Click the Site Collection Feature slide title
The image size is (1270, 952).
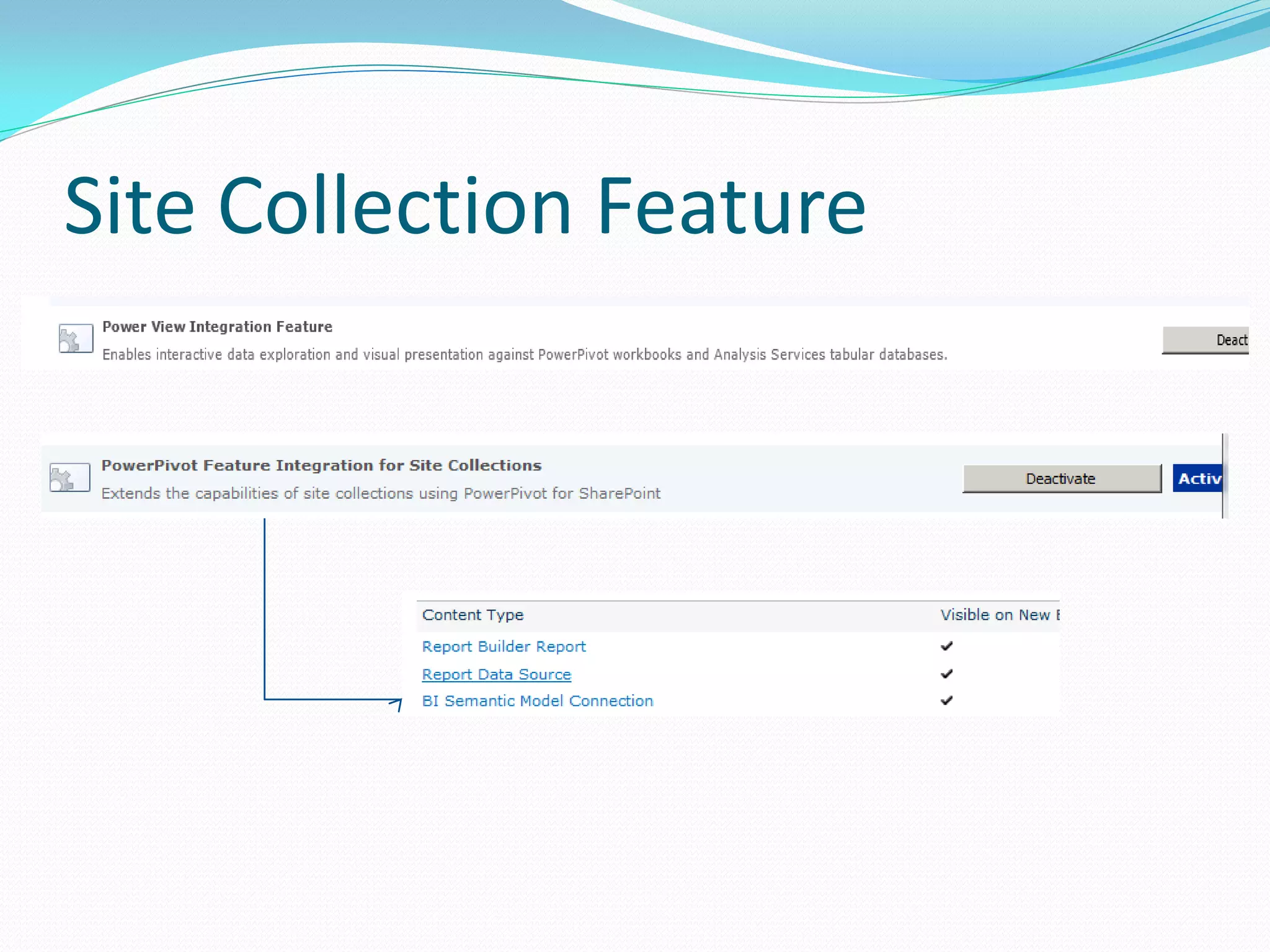[x=464, y=206]
